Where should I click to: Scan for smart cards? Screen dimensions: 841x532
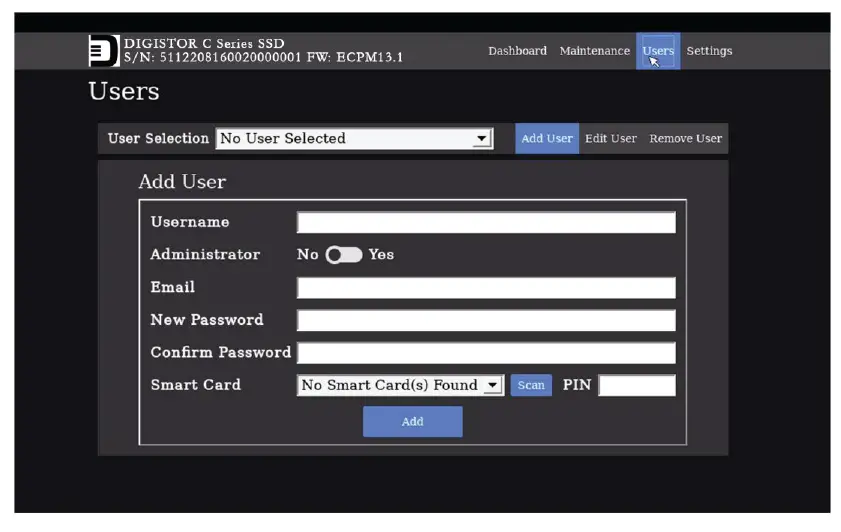(531, 385)
